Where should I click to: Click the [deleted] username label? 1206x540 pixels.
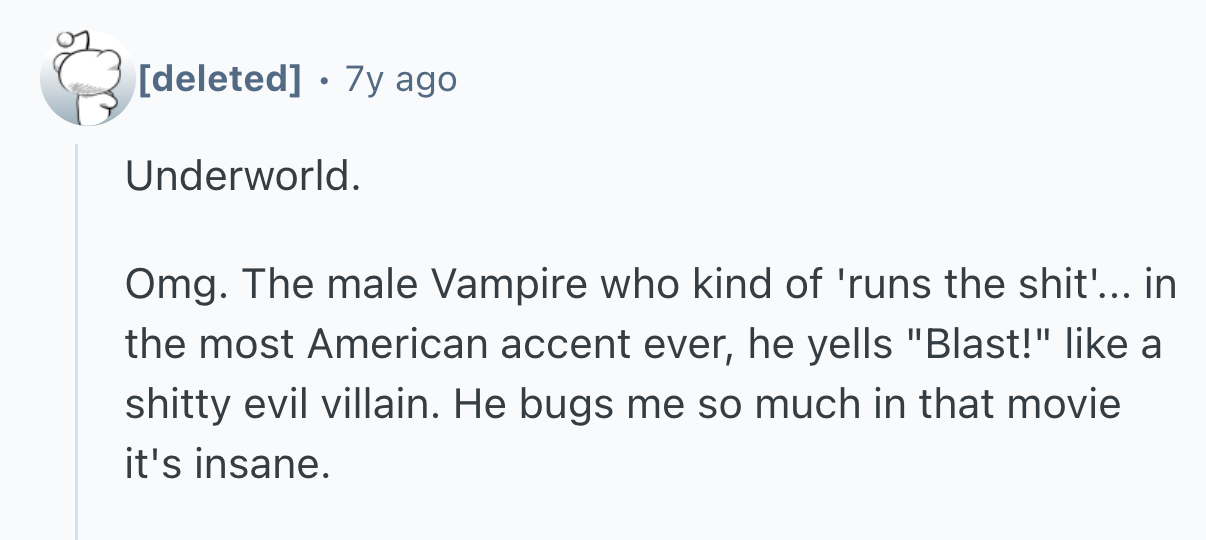(218, 78)
